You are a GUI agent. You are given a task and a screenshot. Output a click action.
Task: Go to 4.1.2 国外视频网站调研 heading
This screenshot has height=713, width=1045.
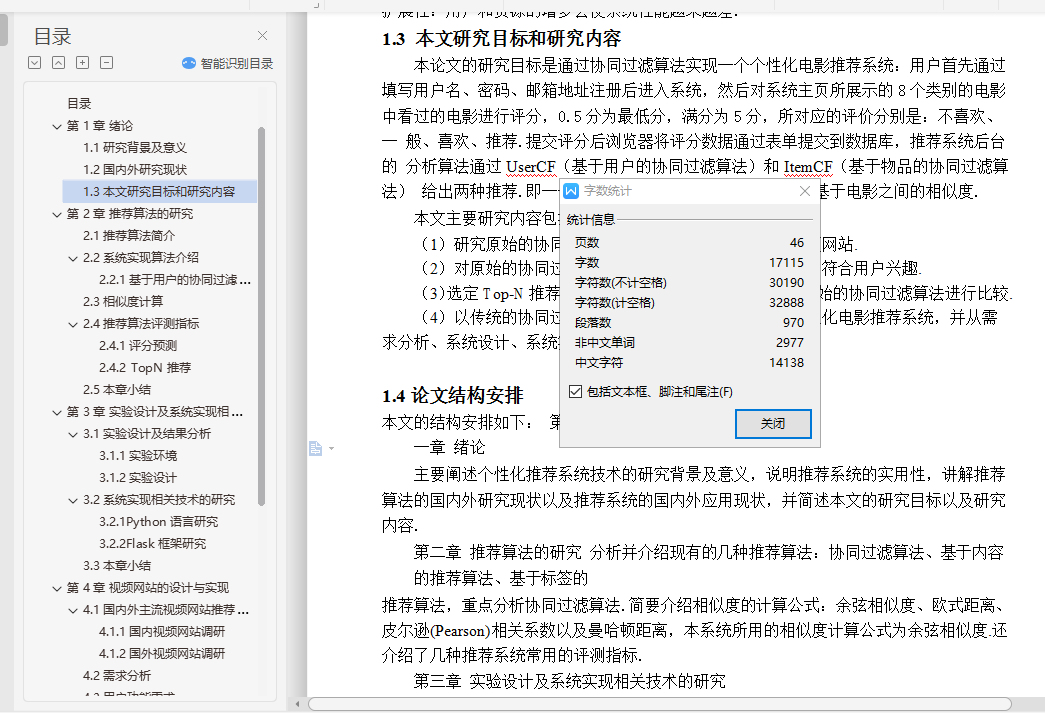click(x=162, y=653)
